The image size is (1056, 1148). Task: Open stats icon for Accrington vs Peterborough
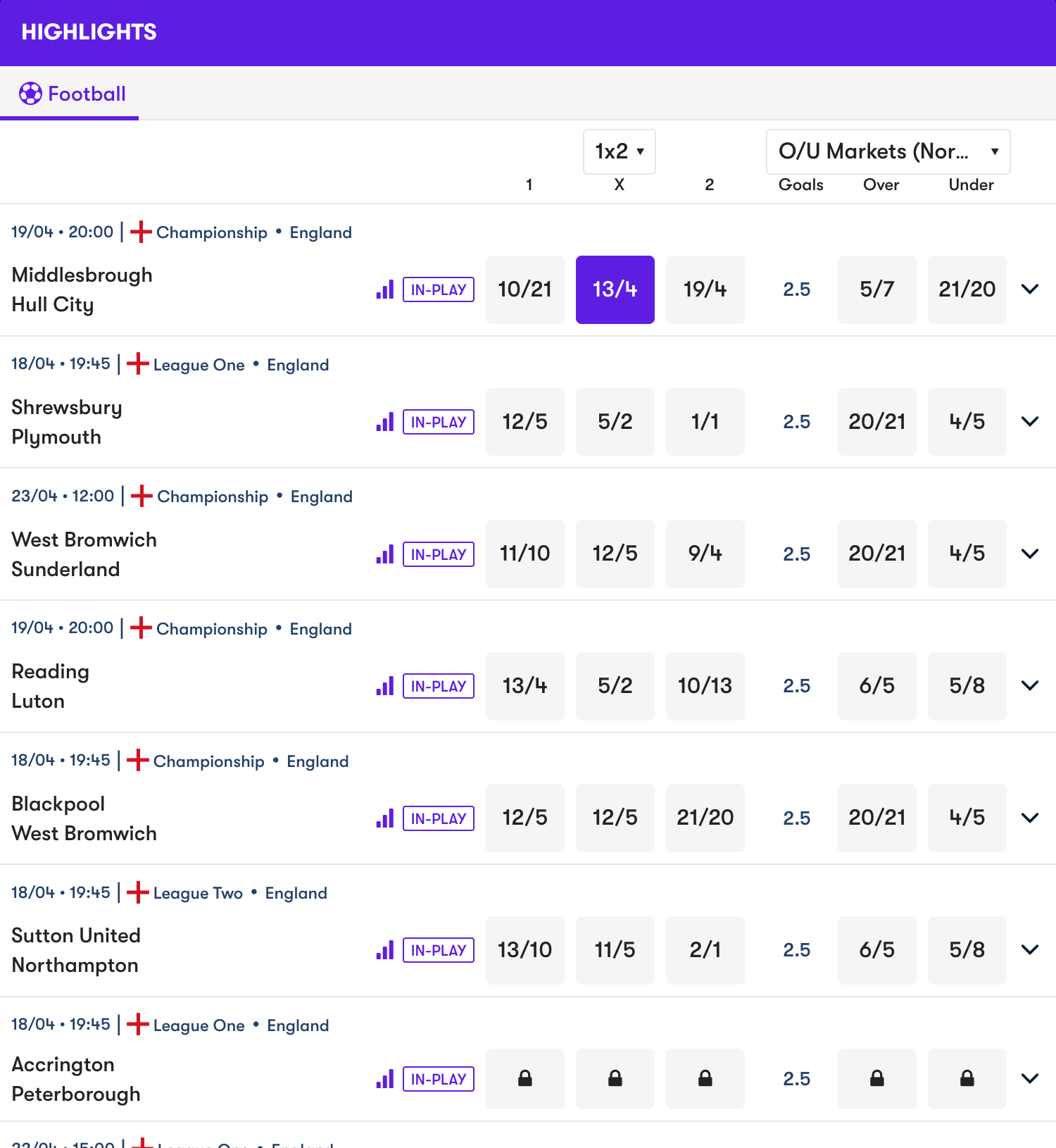[x=384, y=1079]
